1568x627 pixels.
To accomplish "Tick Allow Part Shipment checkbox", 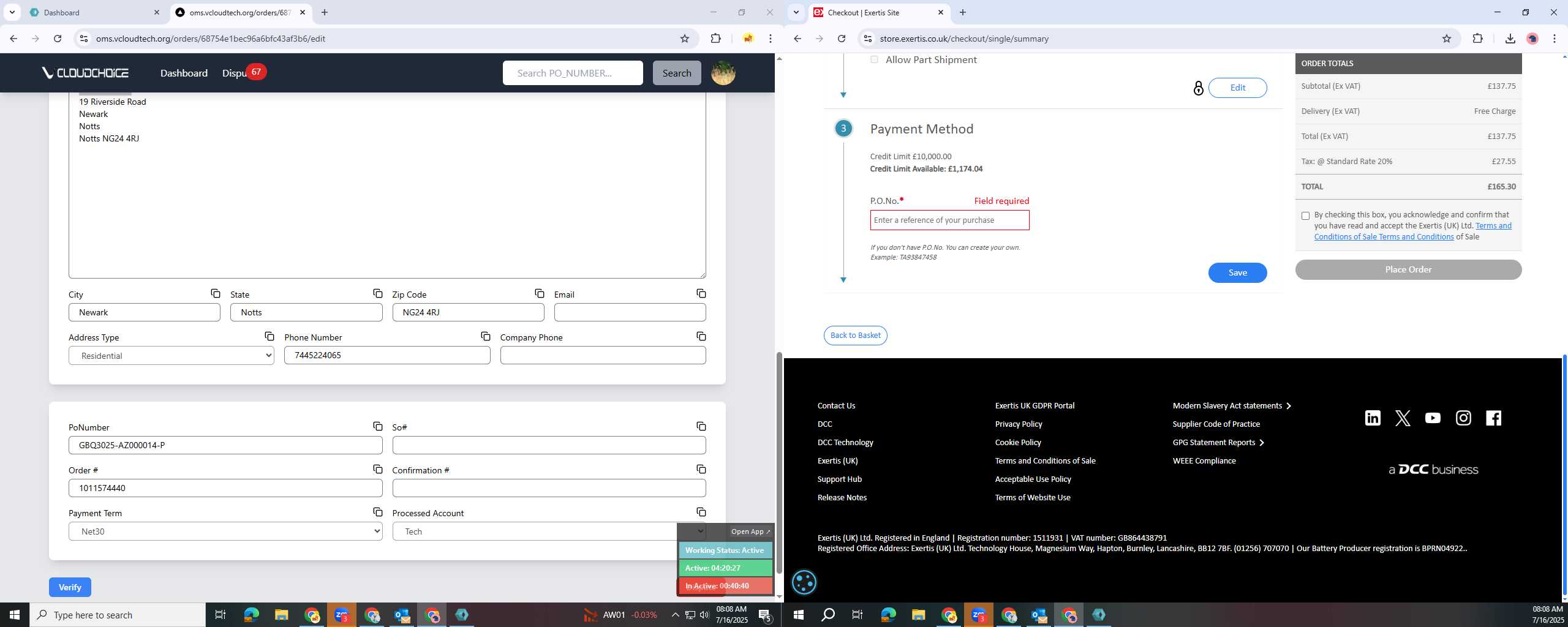I will click(x=874, y=59).
